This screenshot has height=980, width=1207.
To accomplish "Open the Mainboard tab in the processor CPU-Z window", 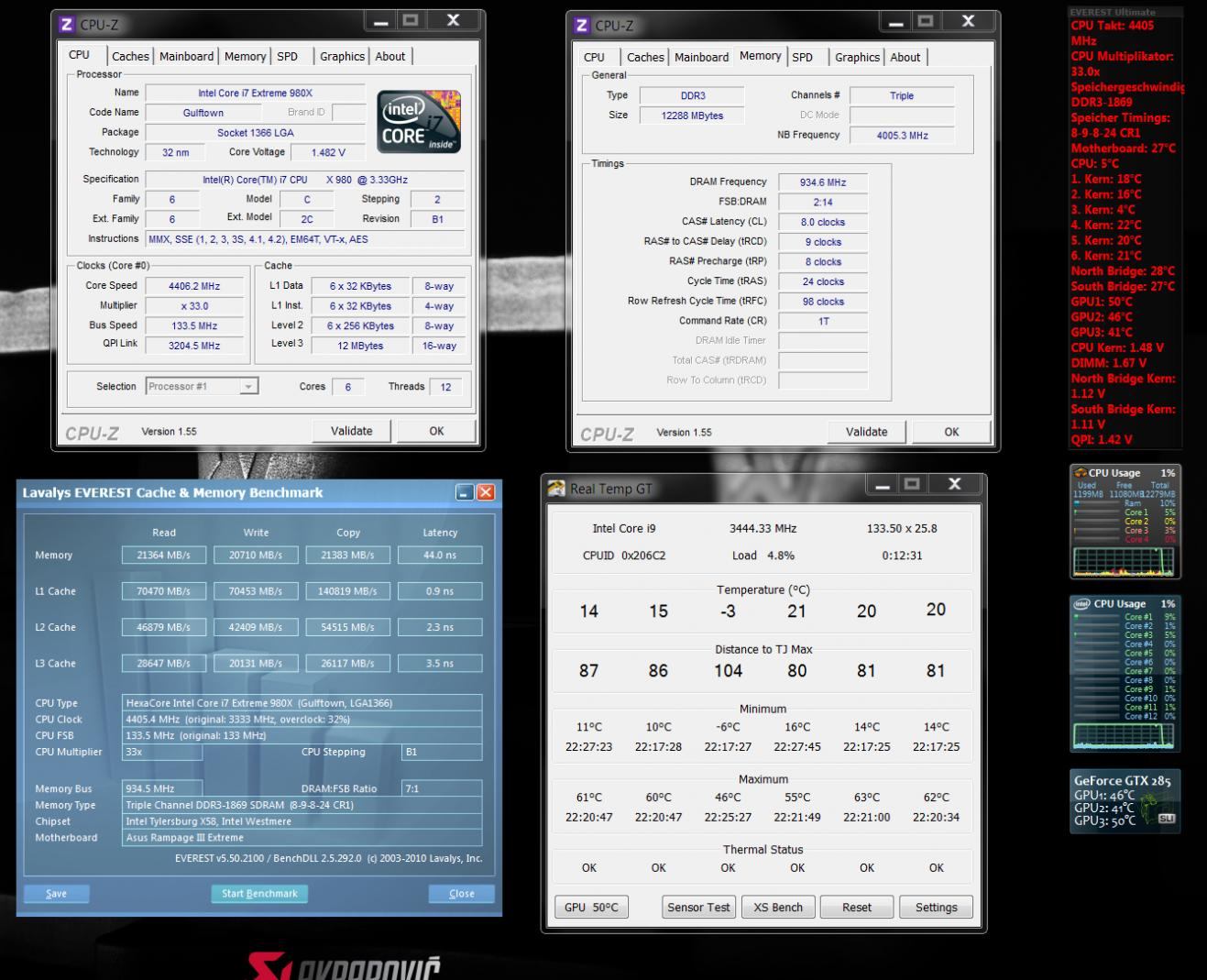I will 186,56.
